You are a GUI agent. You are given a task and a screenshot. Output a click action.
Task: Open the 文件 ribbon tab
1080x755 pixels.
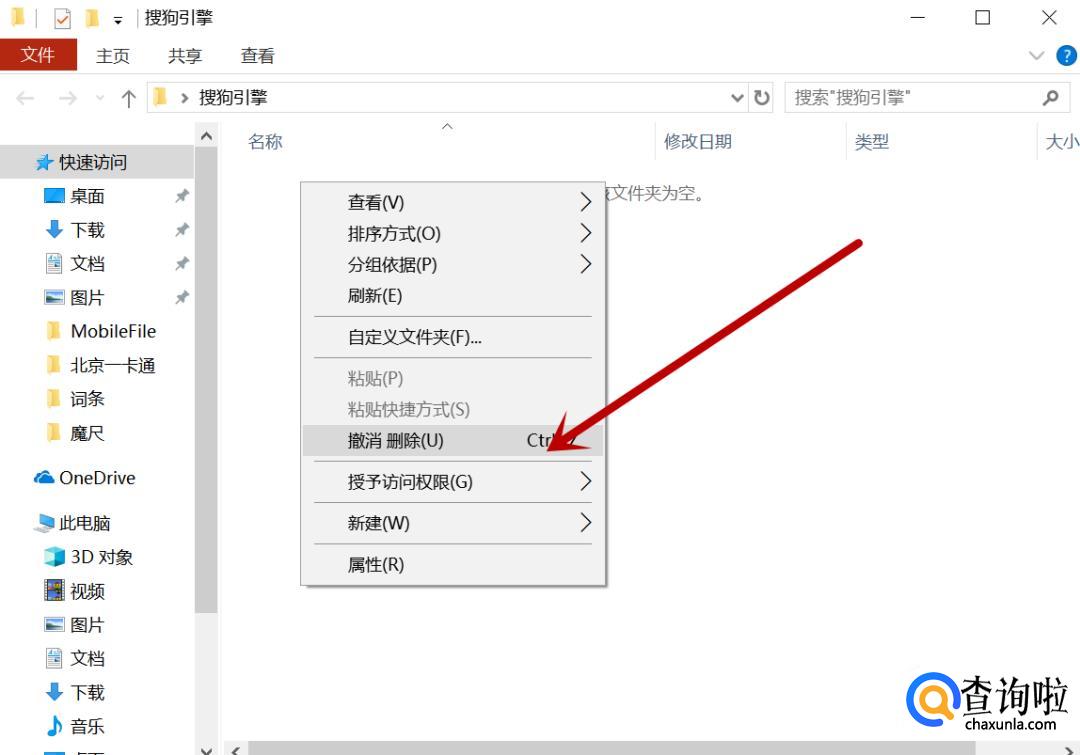point(38,55)
